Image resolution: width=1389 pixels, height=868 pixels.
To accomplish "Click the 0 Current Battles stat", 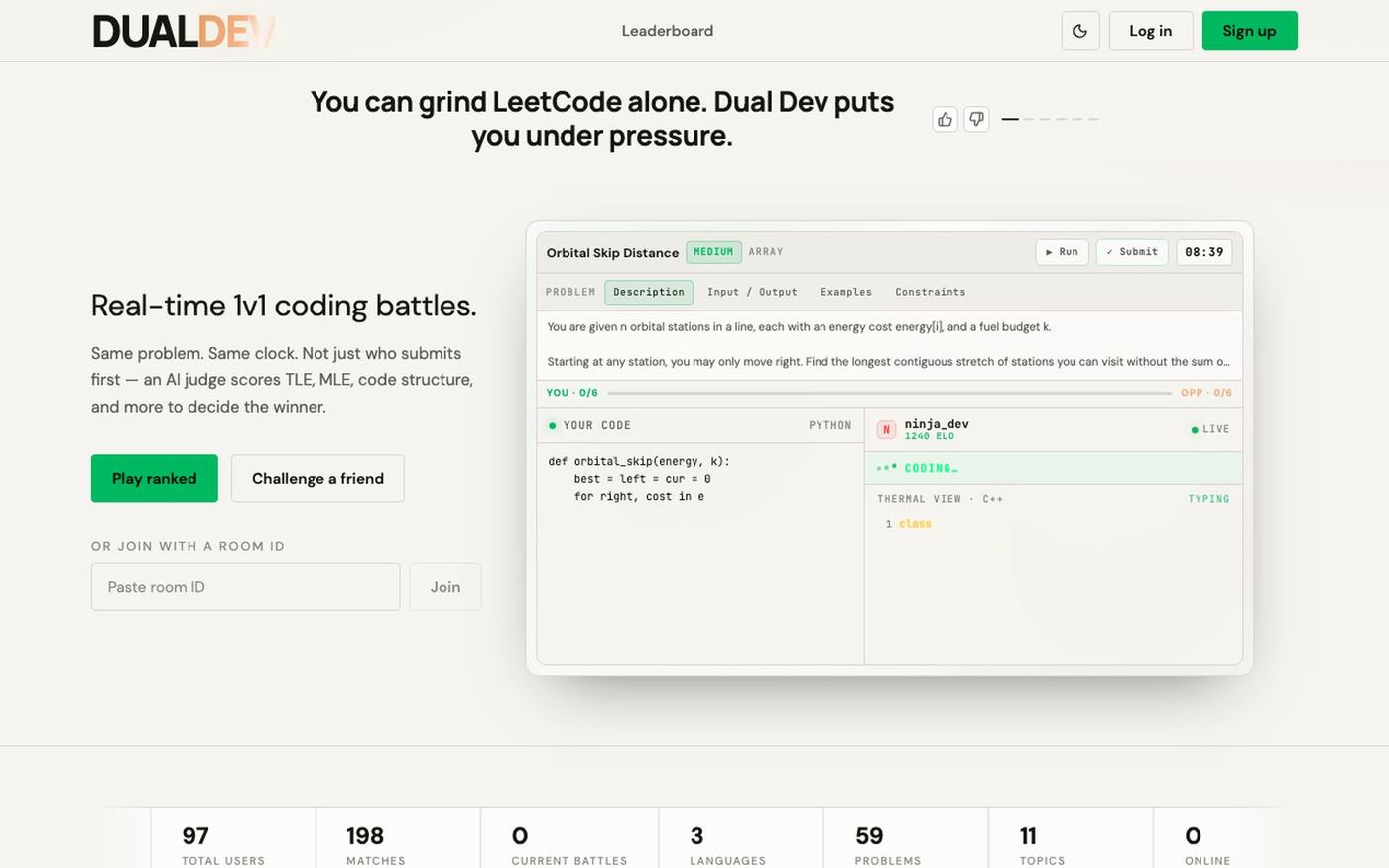I will tap(569, 844).
